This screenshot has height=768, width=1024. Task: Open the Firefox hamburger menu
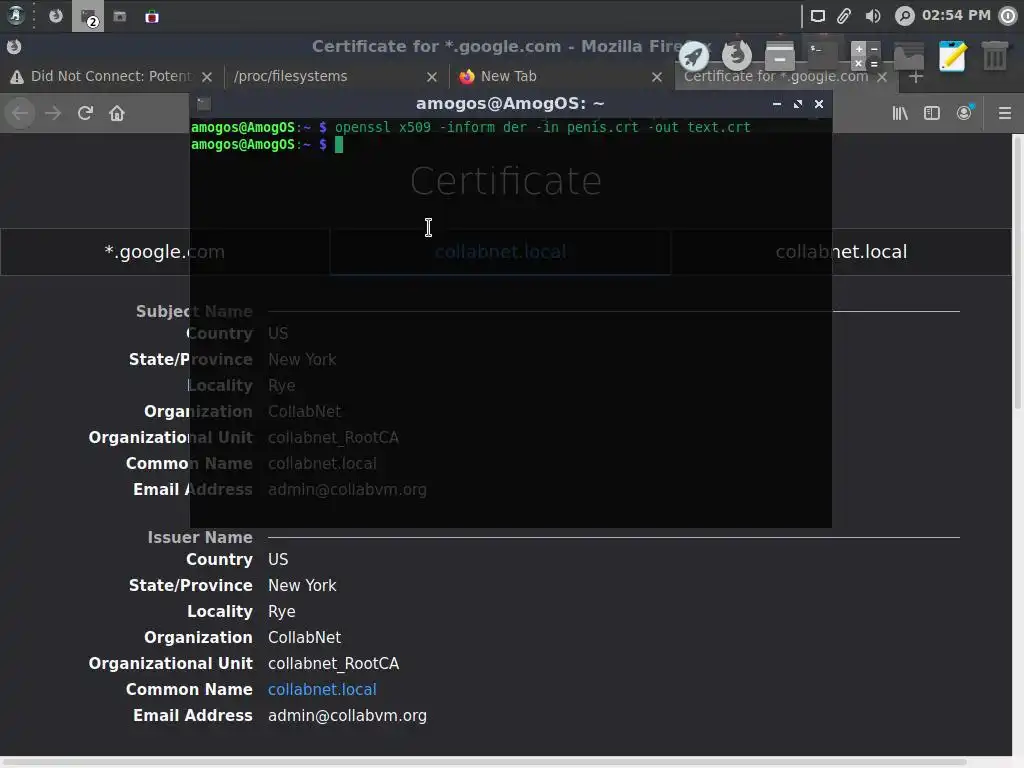point(1005,113)
